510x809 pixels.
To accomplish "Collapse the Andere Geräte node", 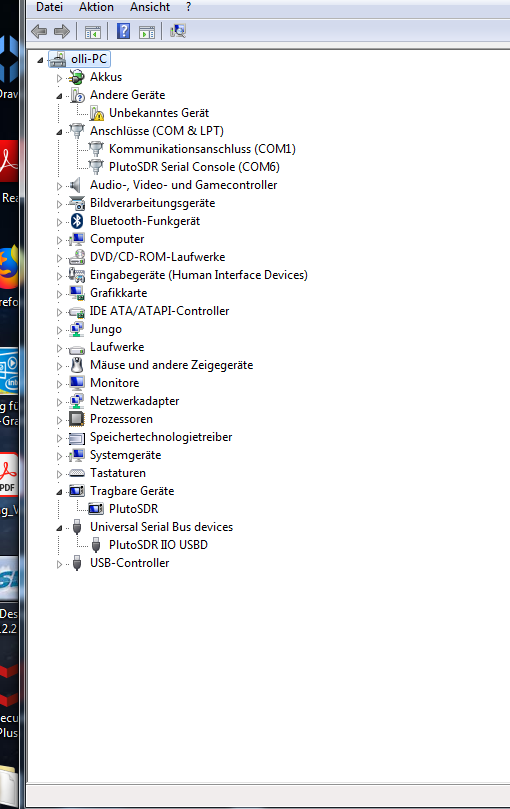I will (59, 96).
